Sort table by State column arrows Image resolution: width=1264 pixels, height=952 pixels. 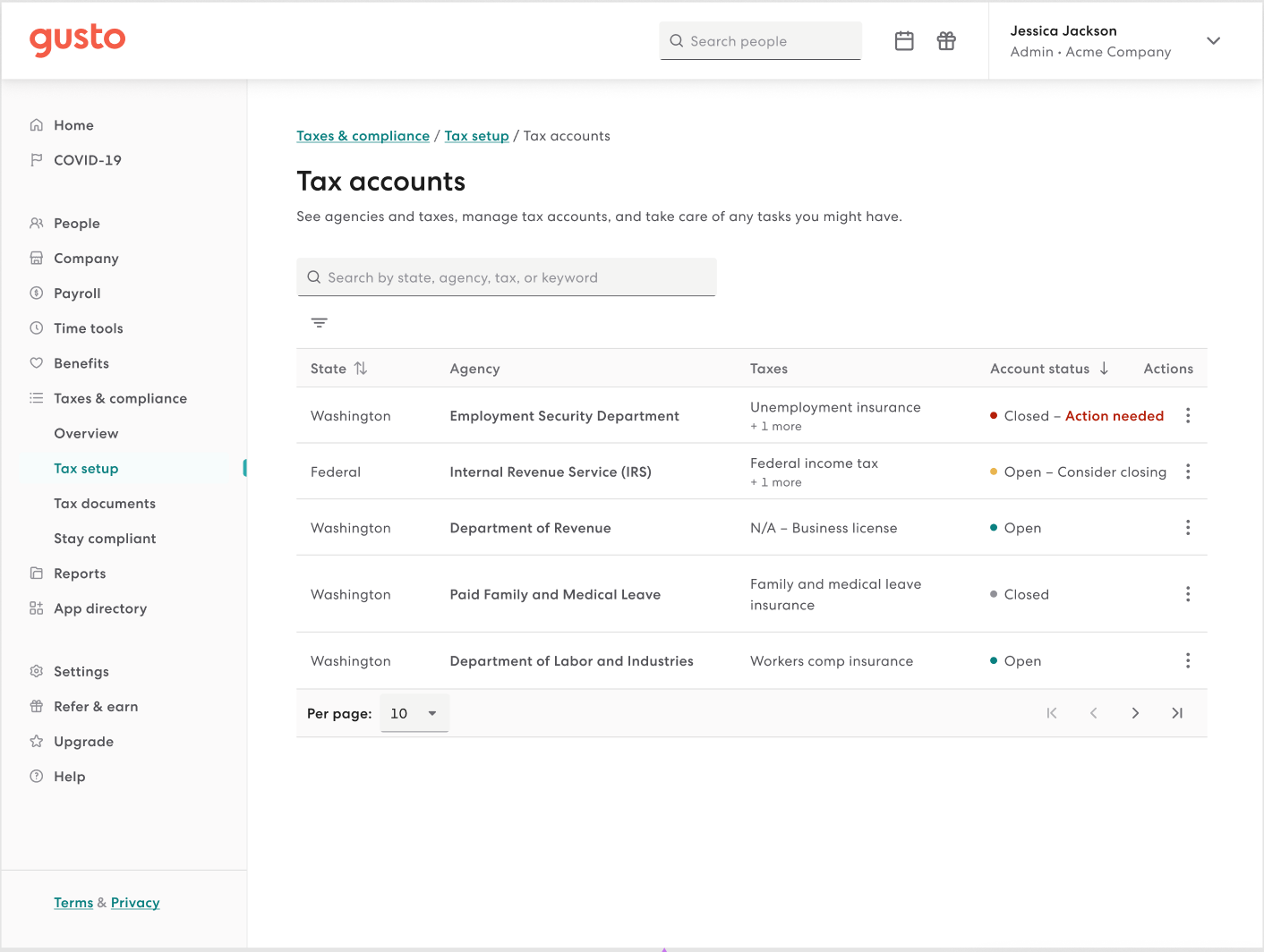[361, 369]
